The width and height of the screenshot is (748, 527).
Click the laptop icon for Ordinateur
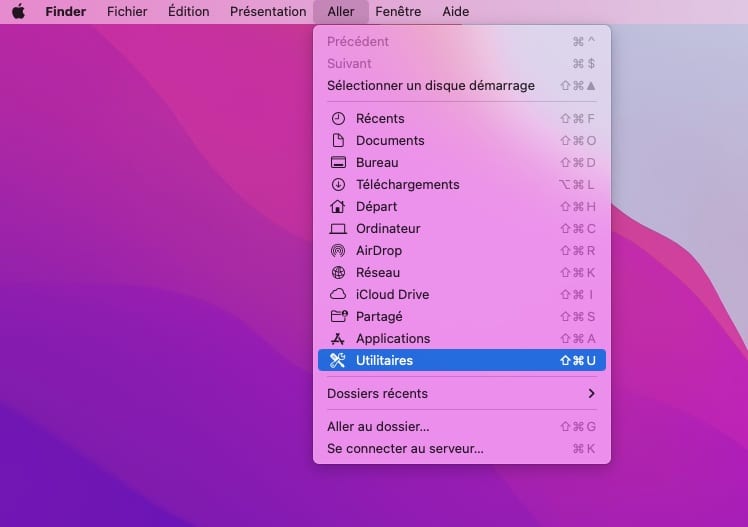(x=338, y=228)
